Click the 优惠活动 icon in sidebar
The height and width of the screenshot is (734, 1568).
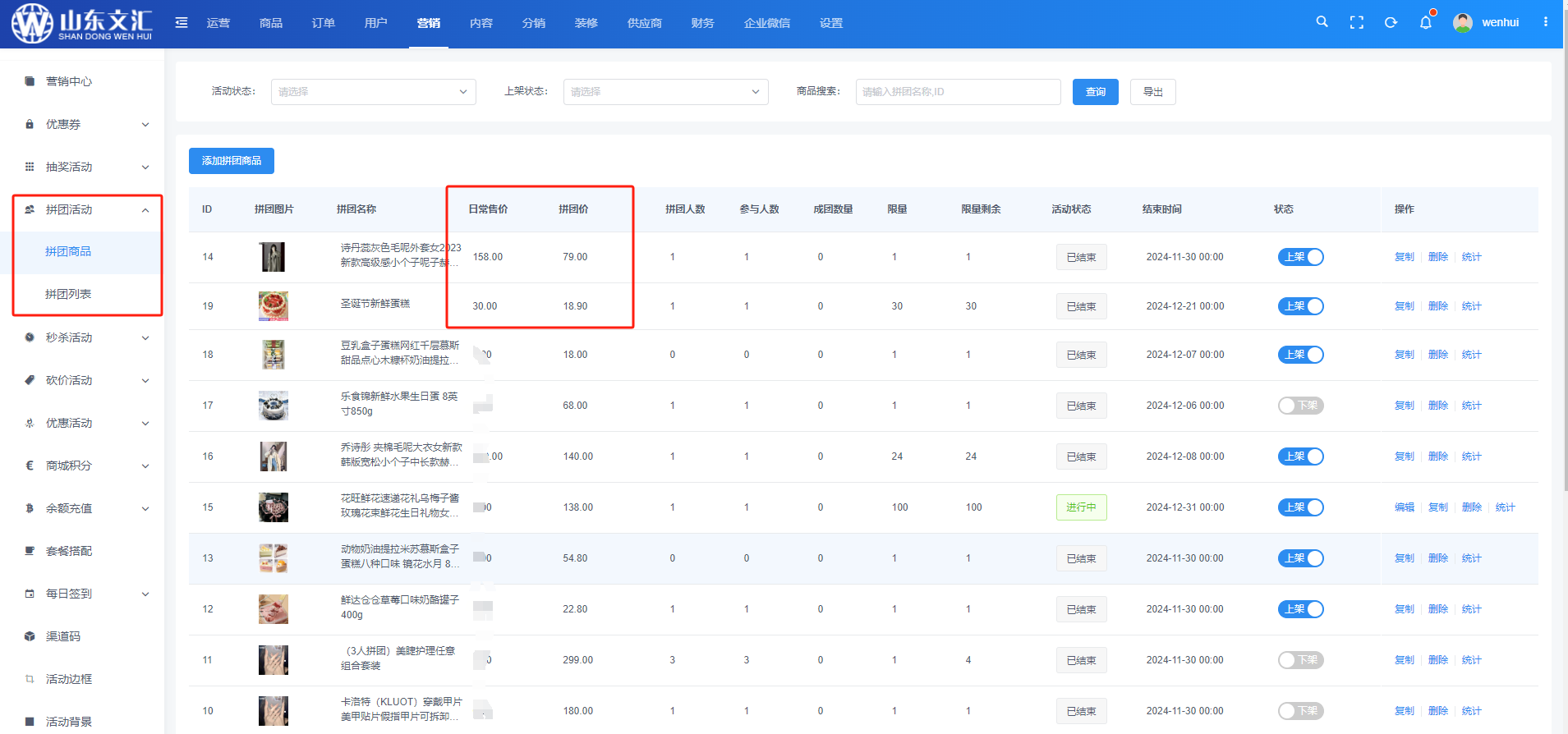30,423
